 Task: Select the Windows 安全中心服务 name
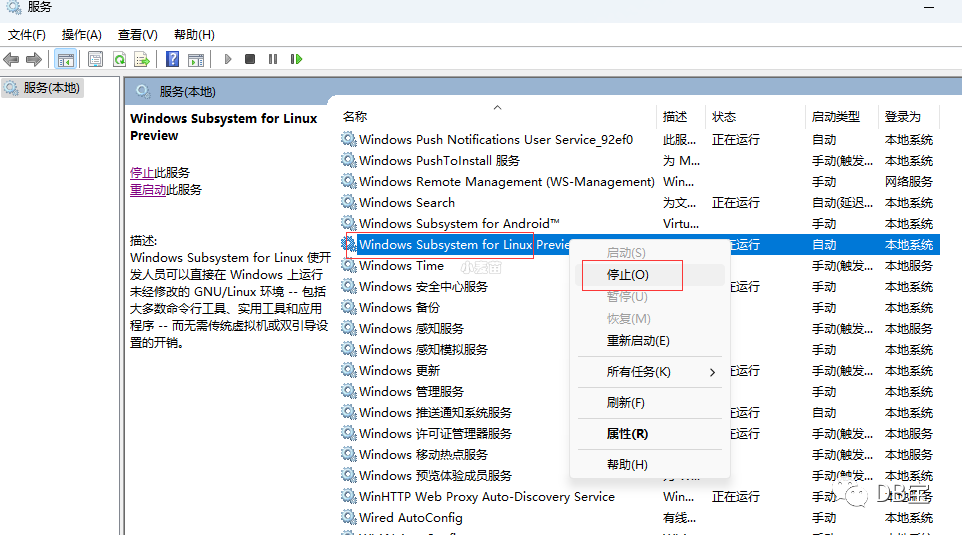coord(423,287)
